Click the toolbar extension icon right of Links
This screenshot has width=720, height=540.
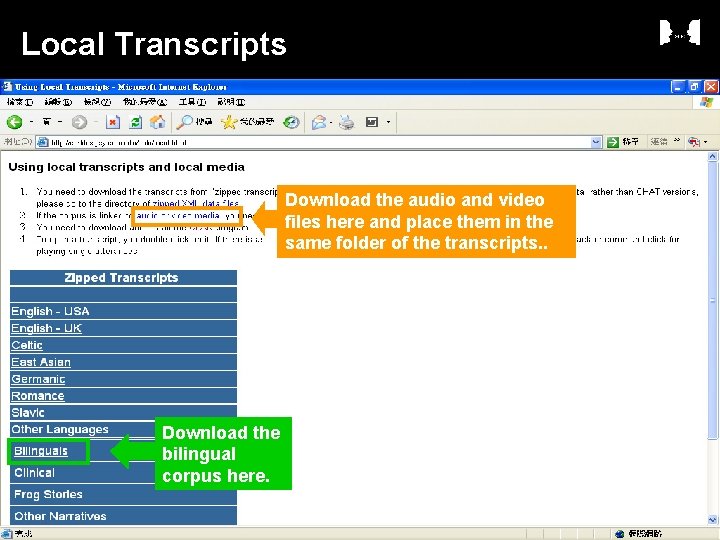click(694, 142)
